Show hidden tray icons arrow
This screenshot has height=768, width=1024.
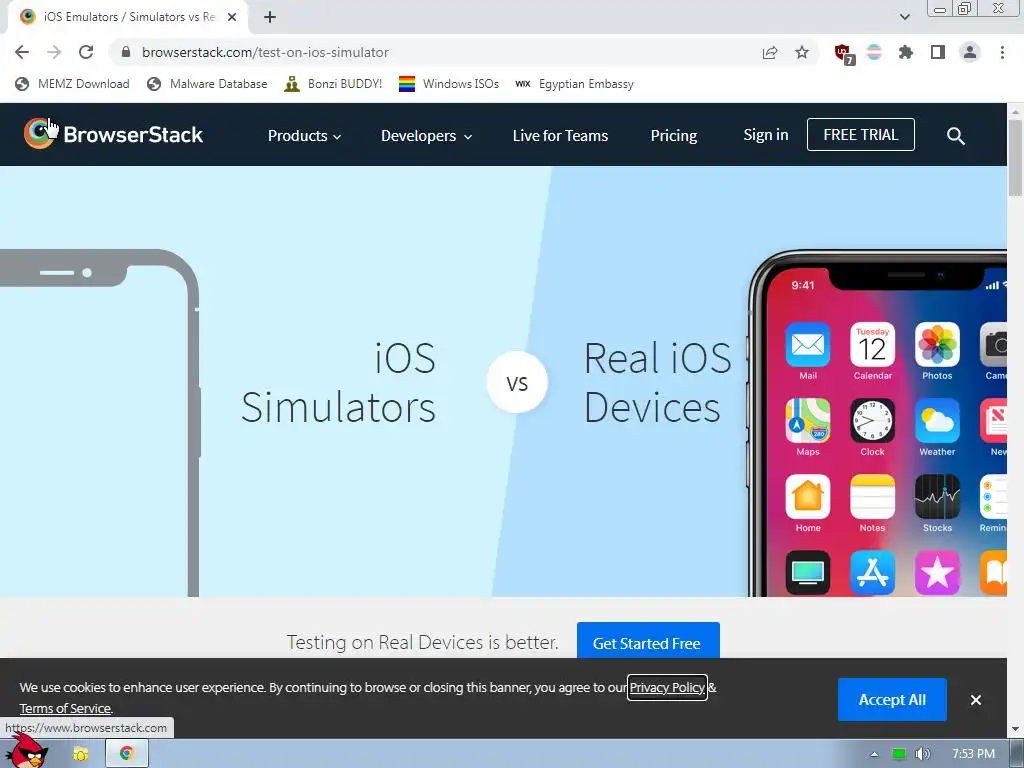point(874,754)
